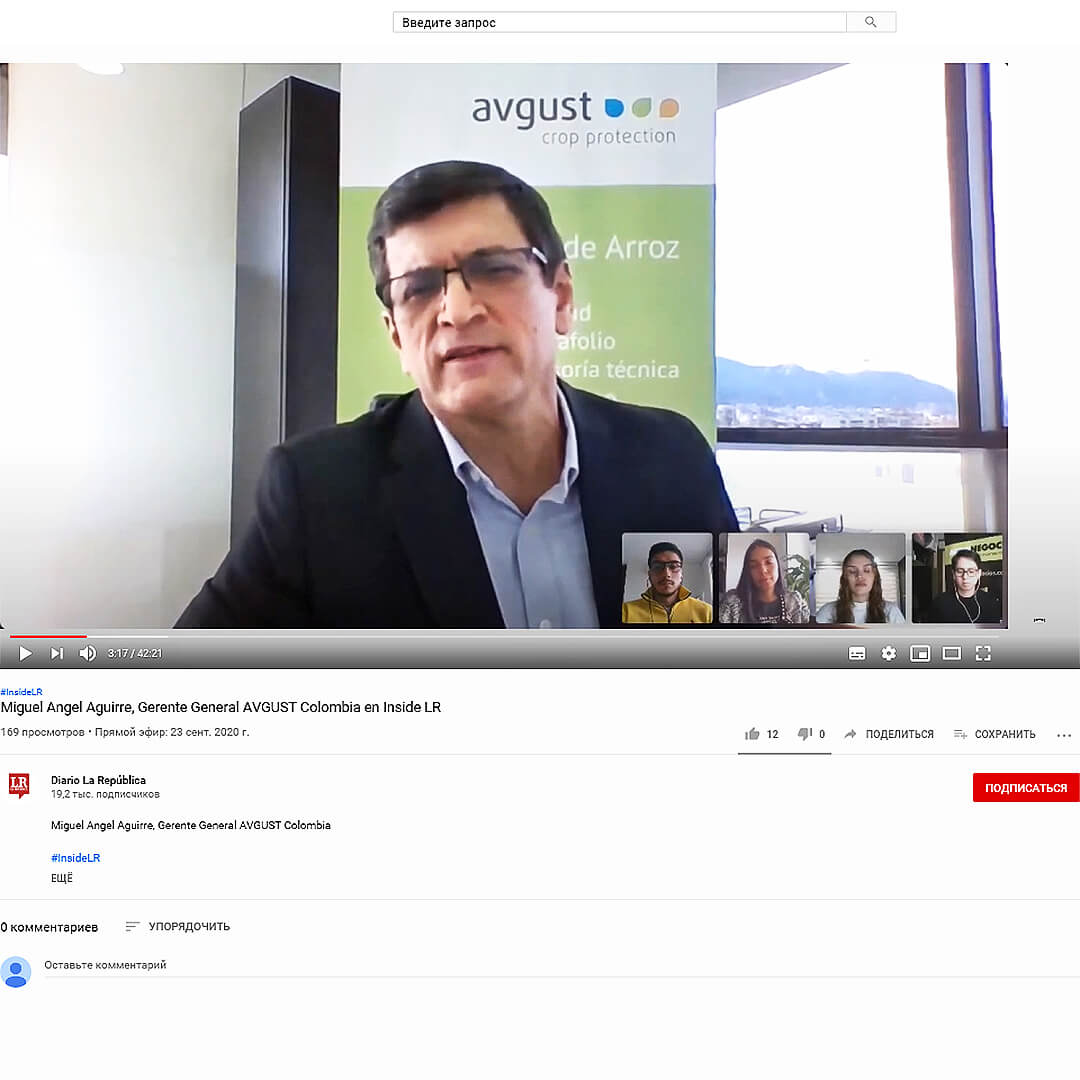Image resolution: width=1080 pixels, height=1080 pixels.
Task: Open more actions three-dot menu
Action: point(1063,735)
